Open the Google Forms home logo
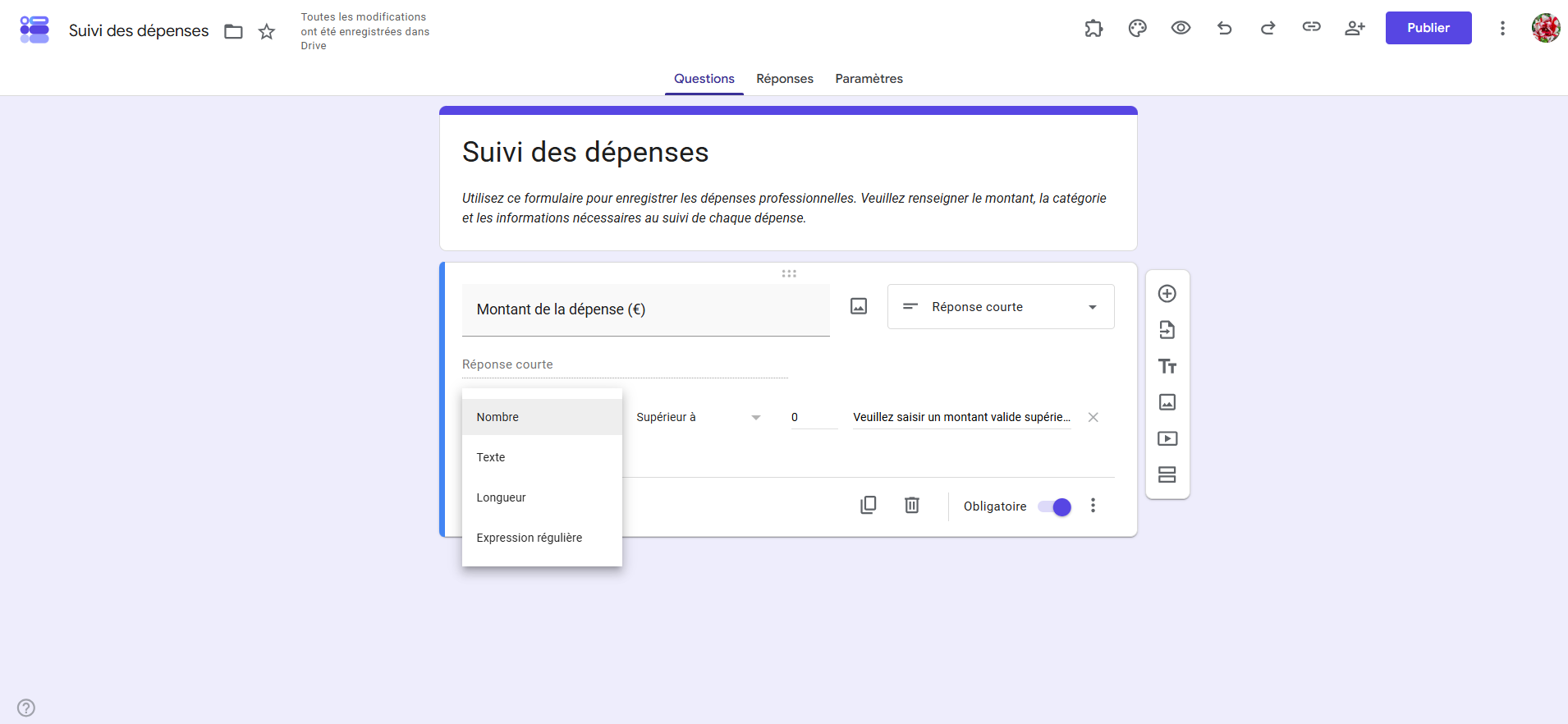This screenshot has width=1568, height=724. (34, 30)
